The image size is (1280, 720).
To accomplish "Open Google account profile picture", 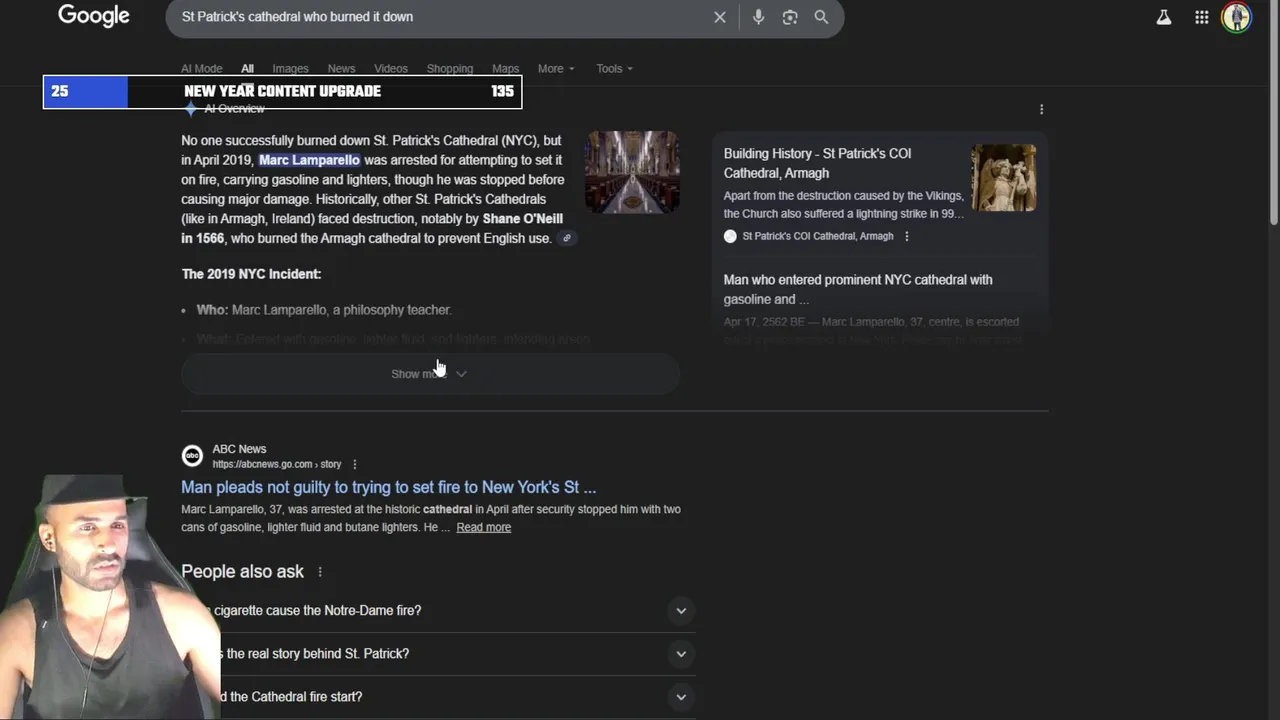I will click(x=1237, y=17).
